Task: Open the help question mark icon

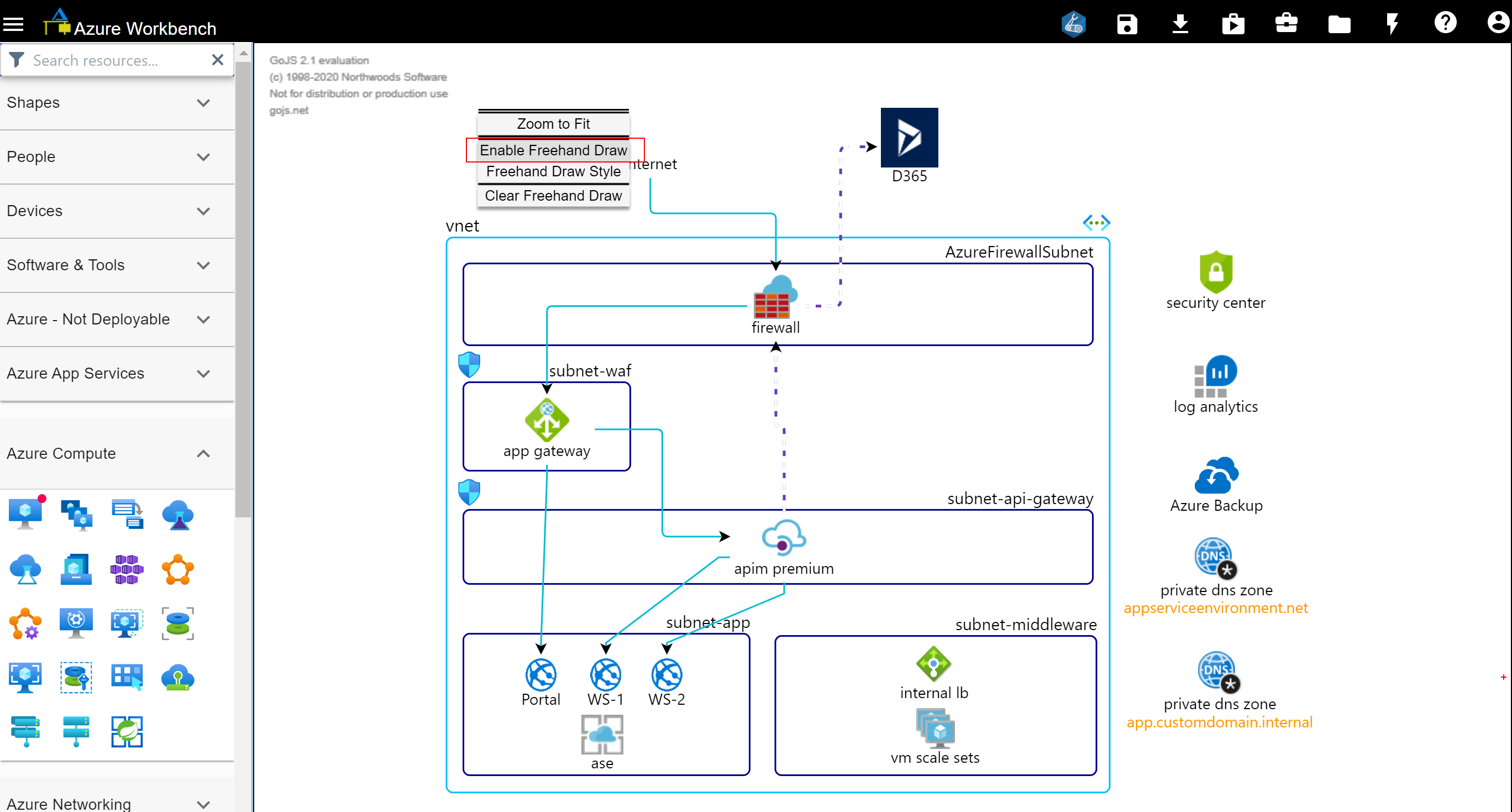Action: pos(1445,23)
